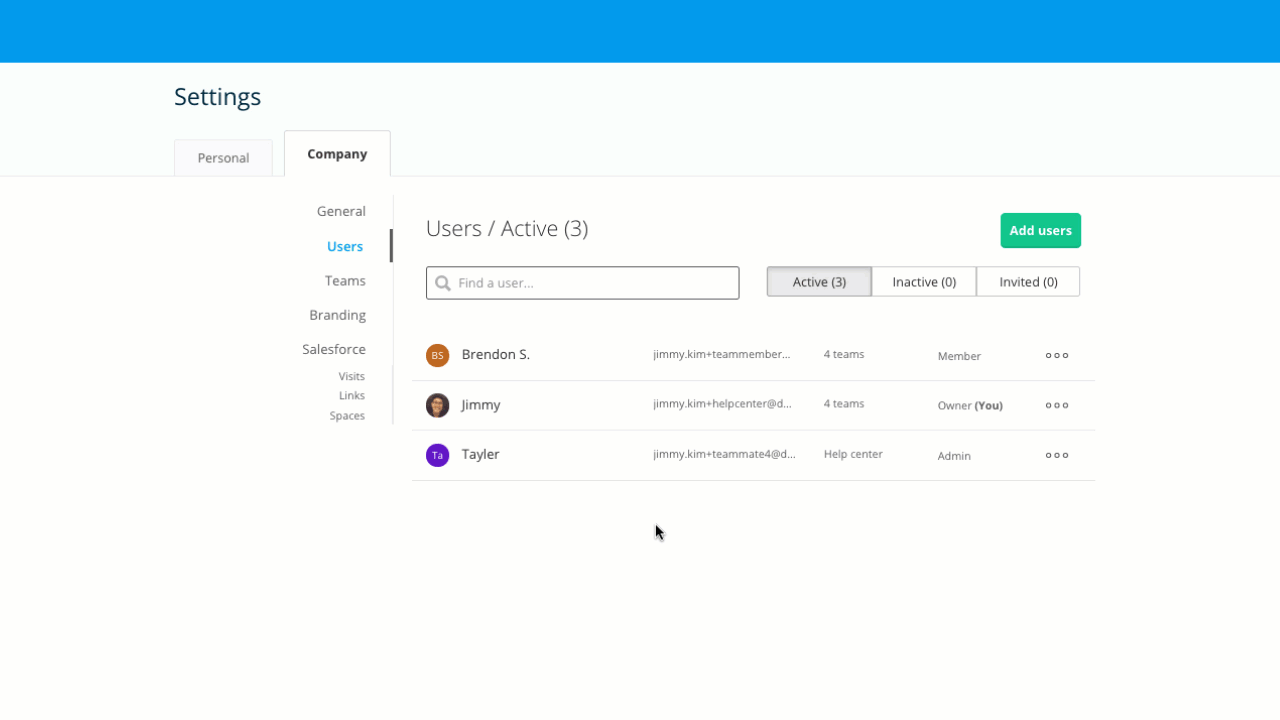Click Tayler's purple avatar icon
This screenshot has width=1280, height=720.
[x=437, y=454]
